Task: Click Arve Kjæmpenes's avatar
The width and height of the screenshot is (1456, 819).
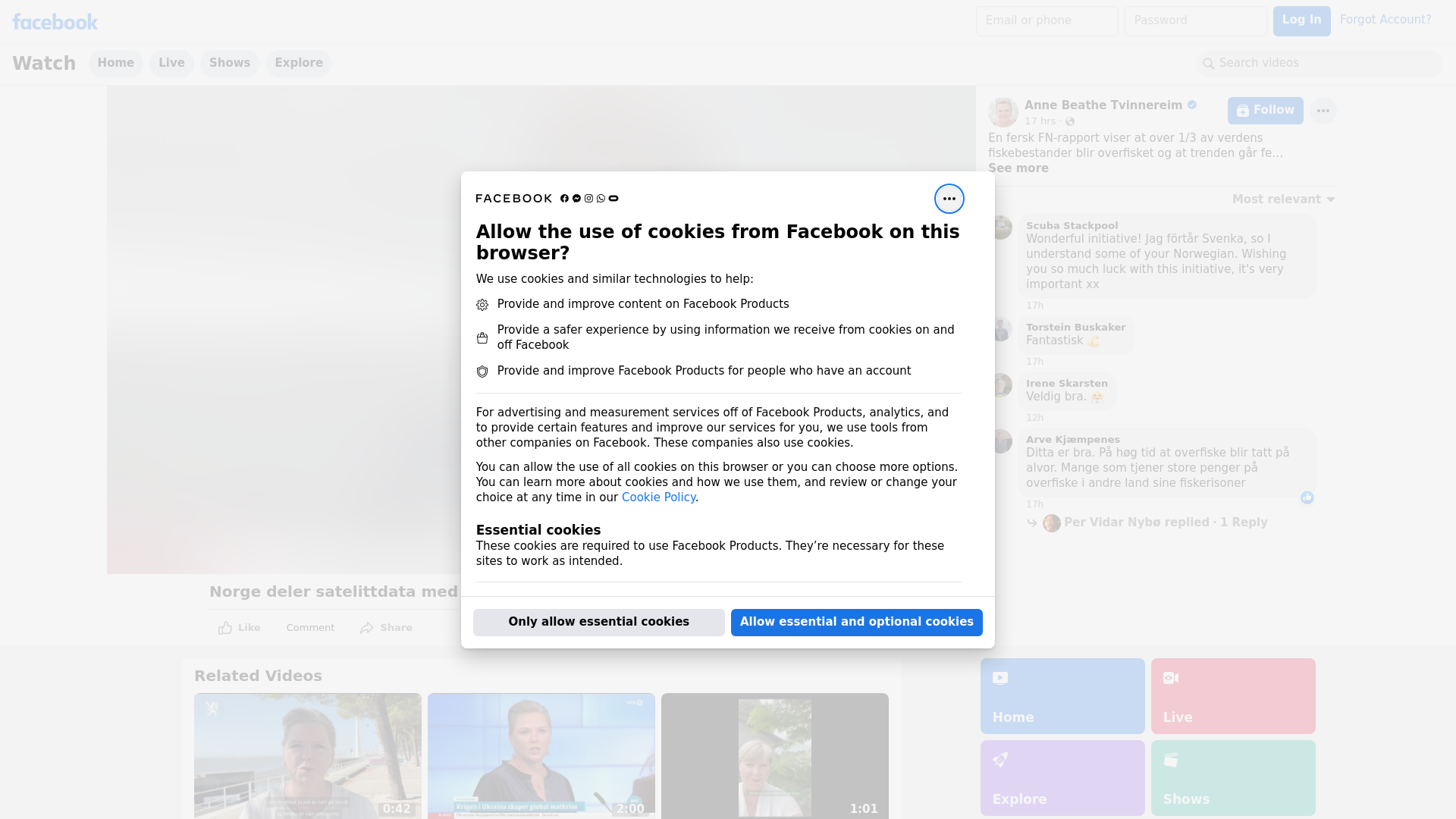Action: coord(1002,441)
